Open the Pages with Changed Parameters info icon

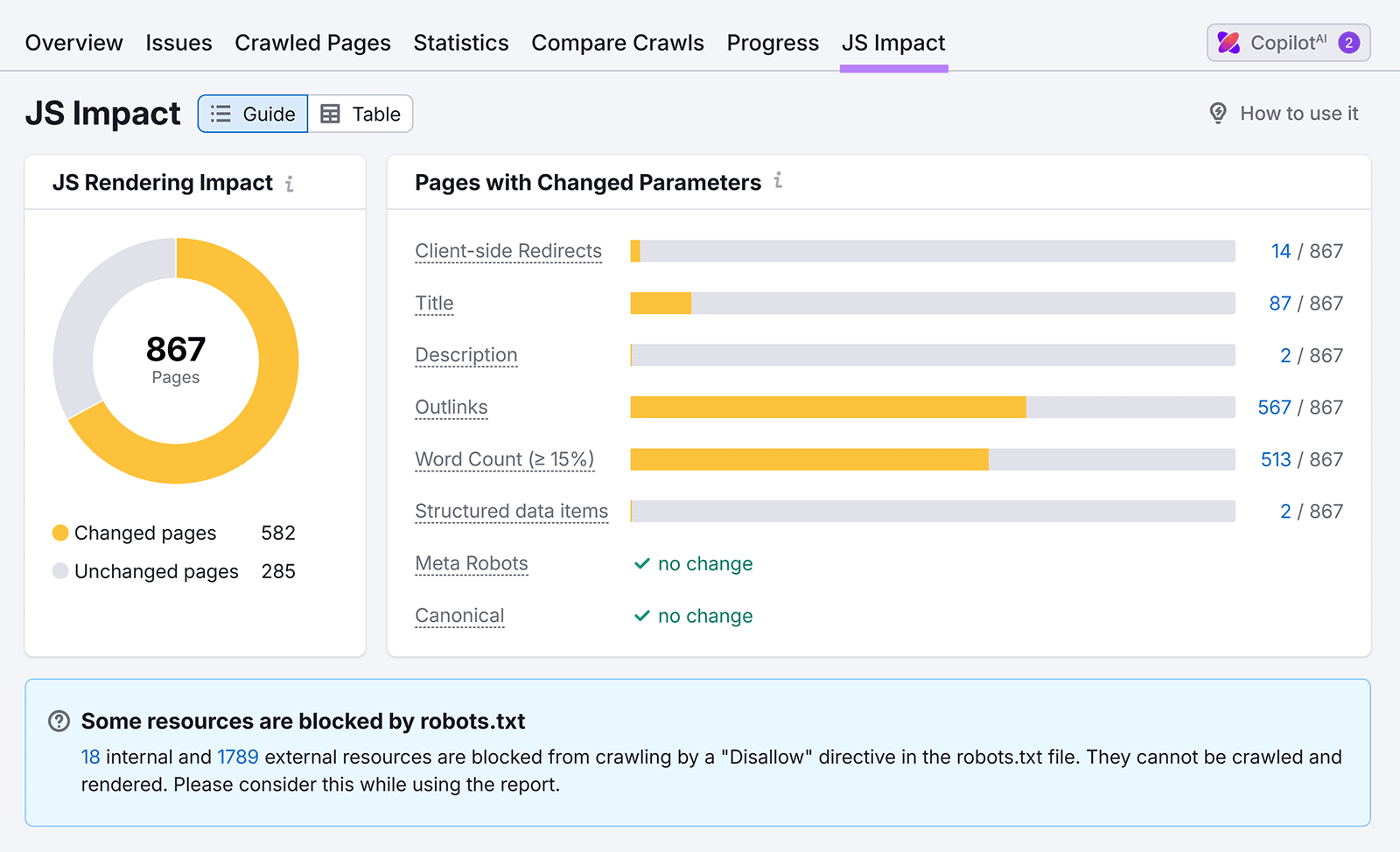(778, 182)
